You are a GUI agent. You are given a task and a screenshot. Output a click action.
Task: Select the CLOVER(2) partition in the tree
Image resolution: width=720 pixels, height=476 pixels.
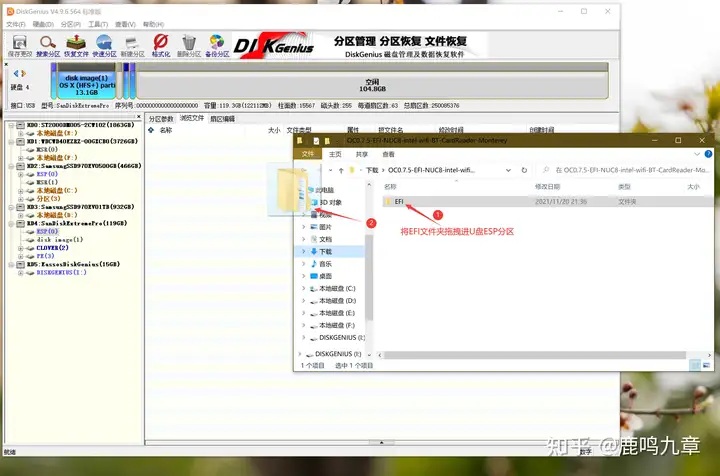pos(52,248)
